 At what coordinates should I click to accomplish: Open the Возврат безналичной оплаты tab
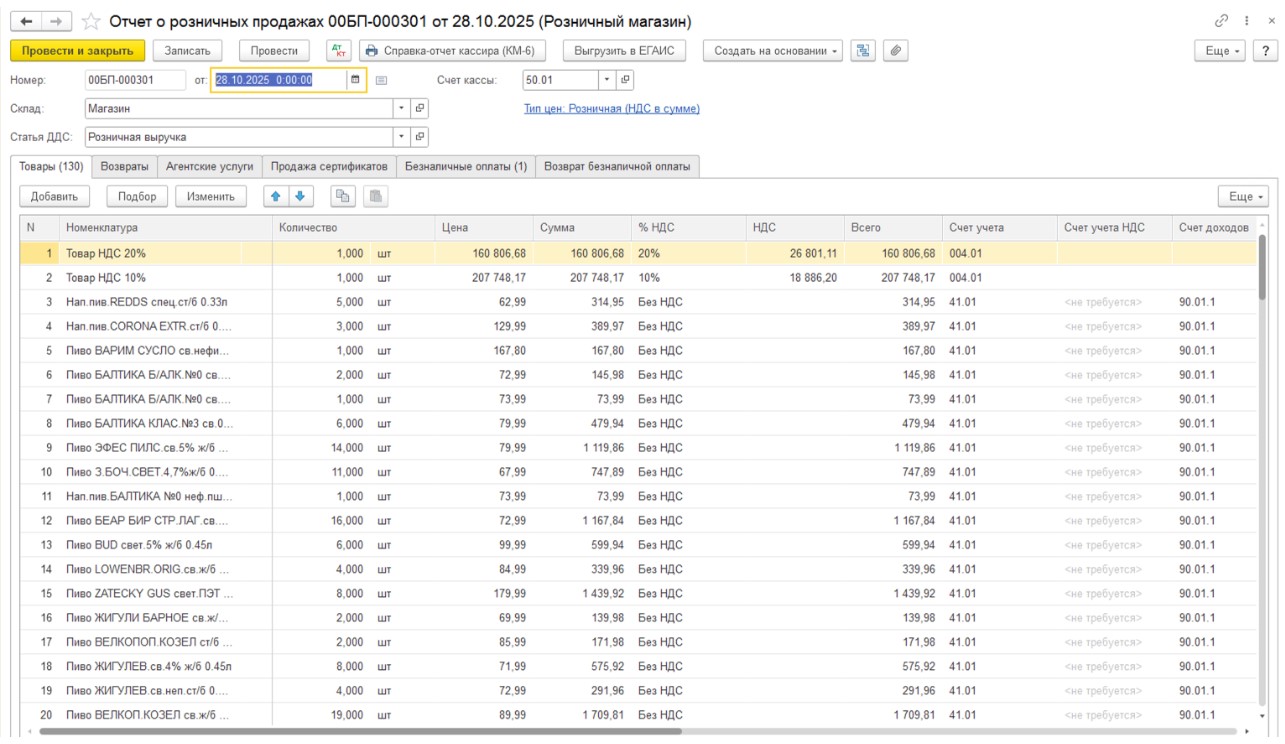pyautogui.click(x=617, y=167)
